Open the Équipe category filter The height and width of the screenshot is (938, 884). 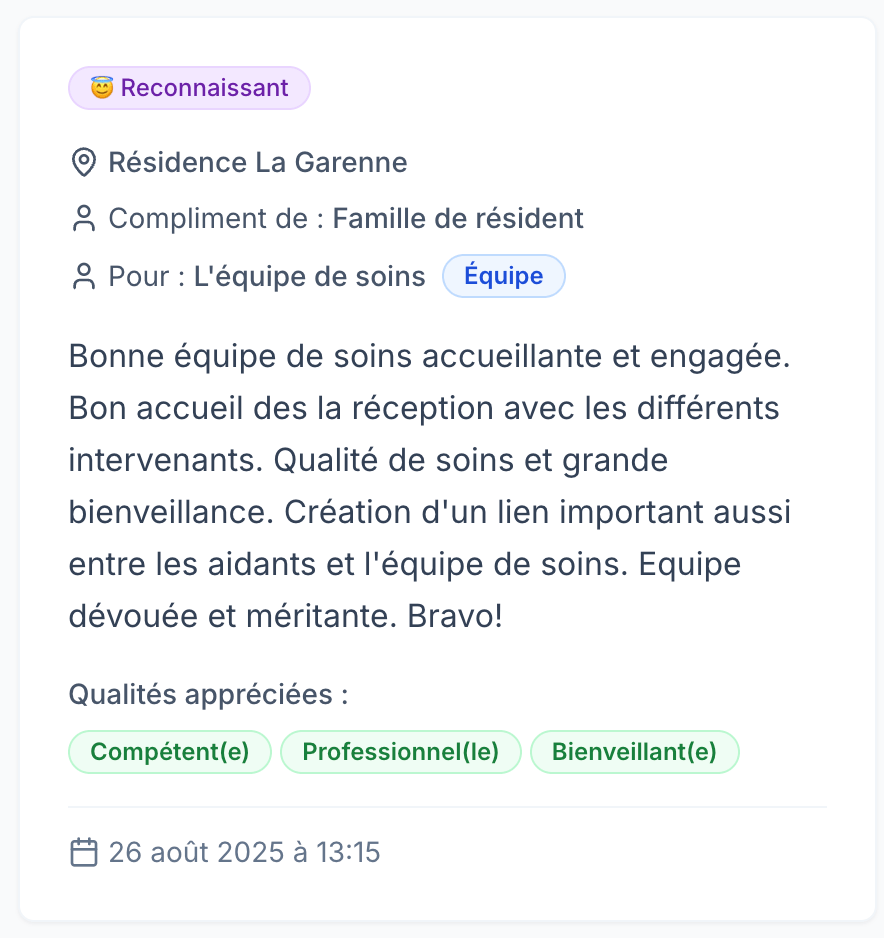point(504,276)
